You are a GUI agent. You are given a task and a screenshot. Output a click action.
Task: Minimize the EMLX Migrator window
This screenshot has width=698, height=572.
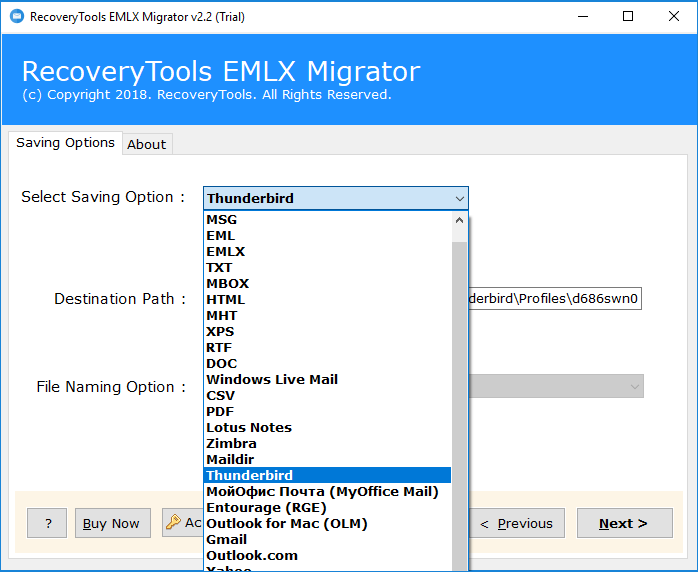click(x=583, y=16)
